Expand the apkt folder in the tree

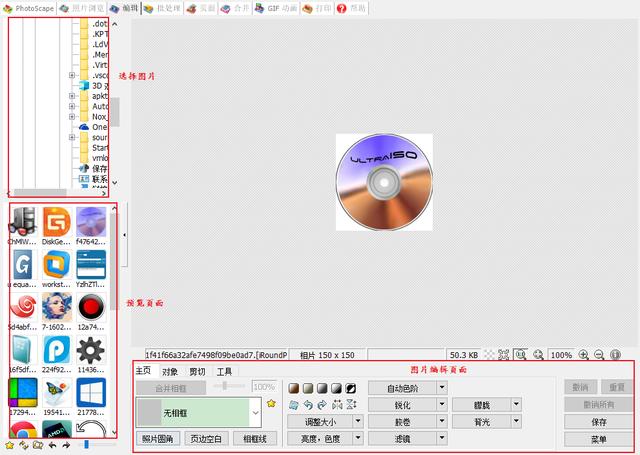pos(72,96)
